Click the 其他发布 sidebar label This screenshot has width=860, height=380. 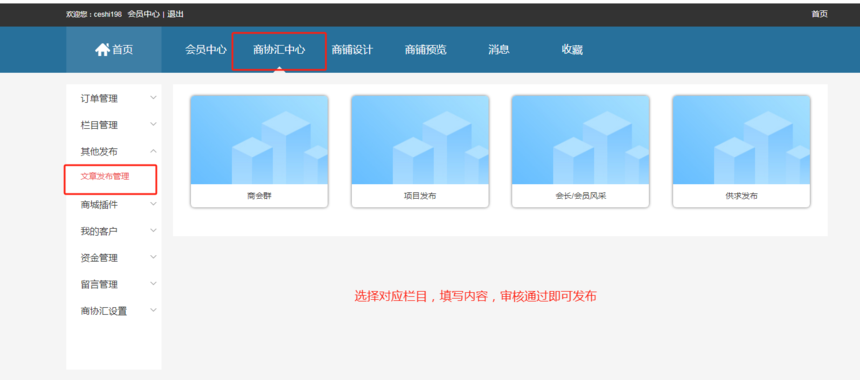(99, 151)
